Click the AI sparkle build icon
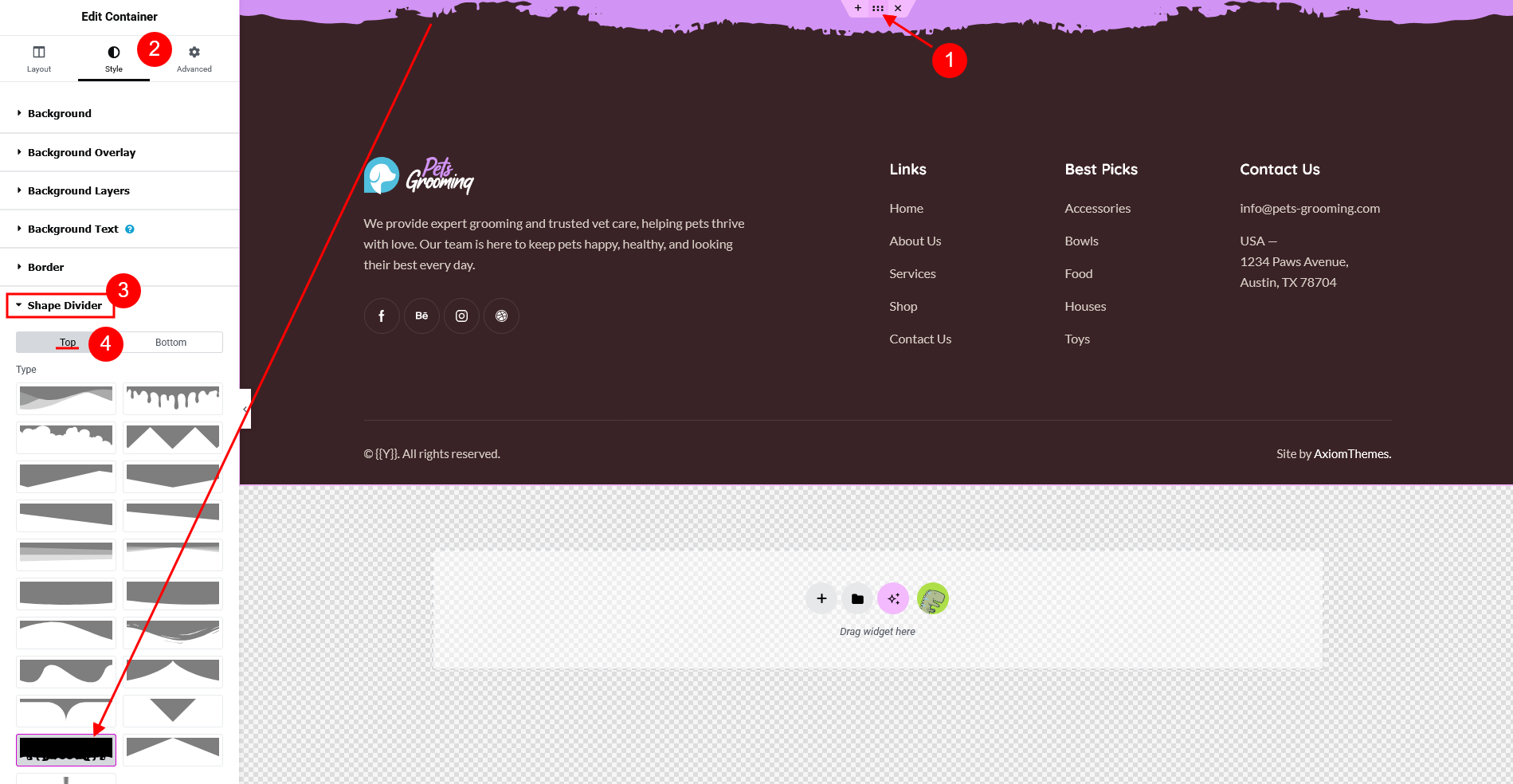1513x784 pixels. (x=893, y=599)
